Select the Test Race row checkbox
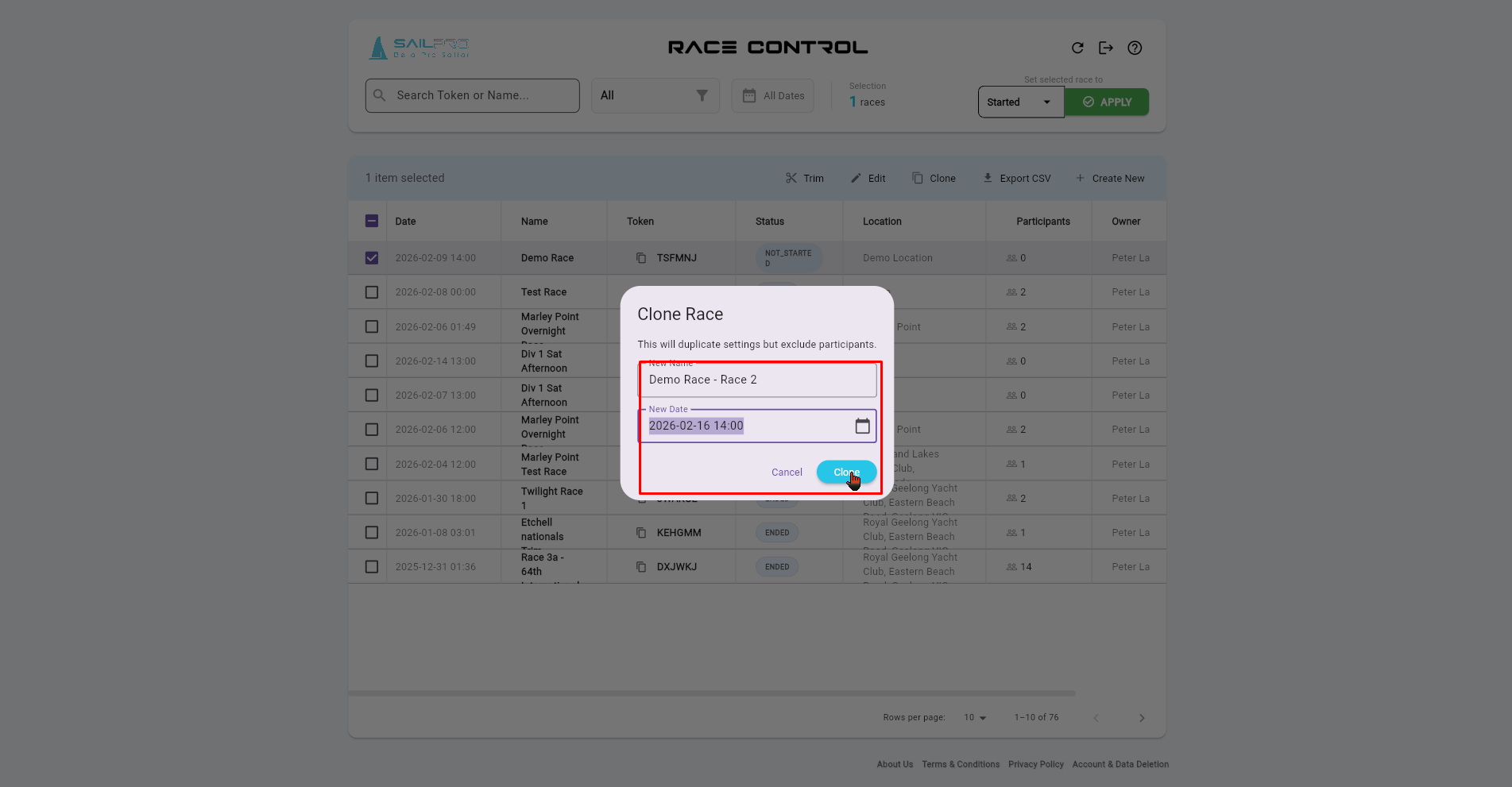The height and width of the screenshot is (787, 1512). coord(372,292)
